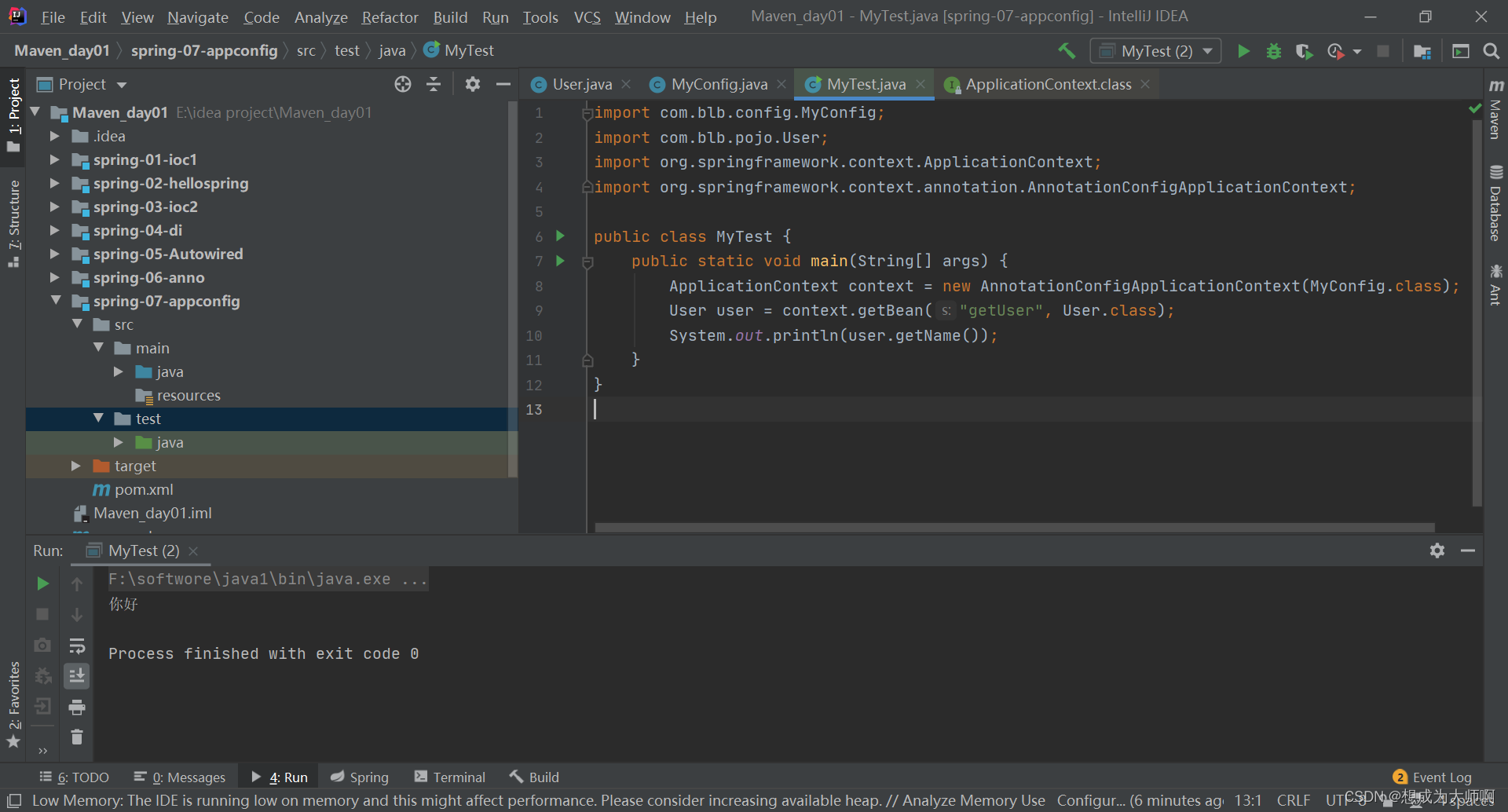This screenshot has width=1508, height=812.
Task: Open the Spring tool window
Action: click(360, 777)
